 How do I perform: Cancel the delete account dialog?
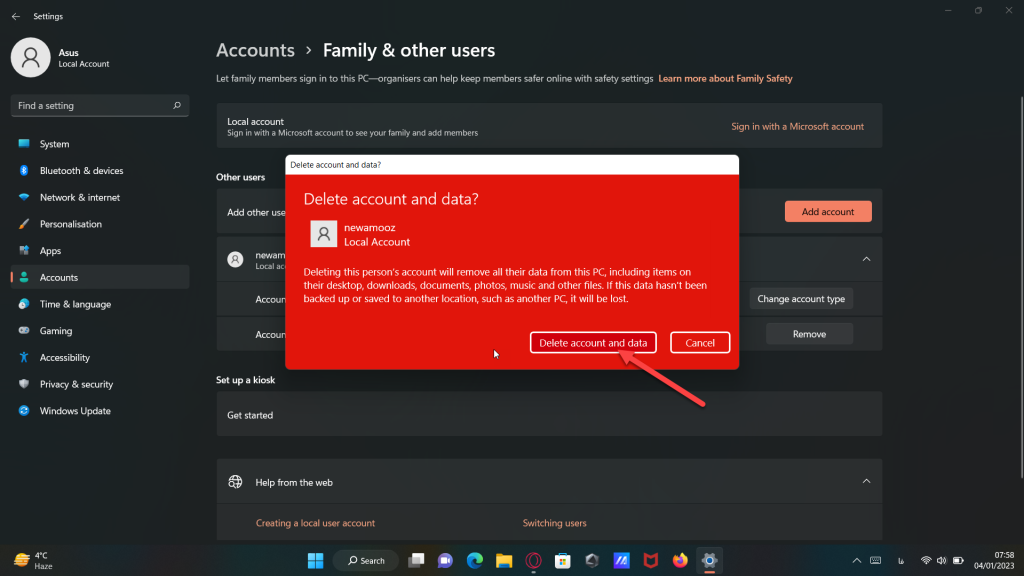point(700,343)
